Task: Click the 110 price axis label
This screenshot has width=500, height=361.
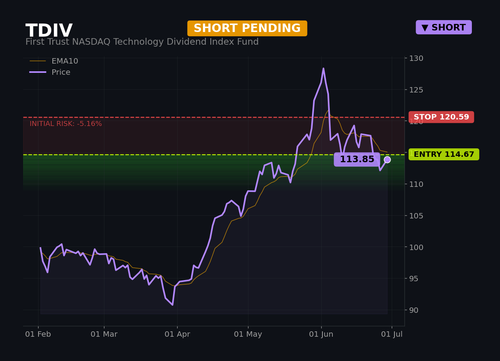Action: click(x=416, y=184)
